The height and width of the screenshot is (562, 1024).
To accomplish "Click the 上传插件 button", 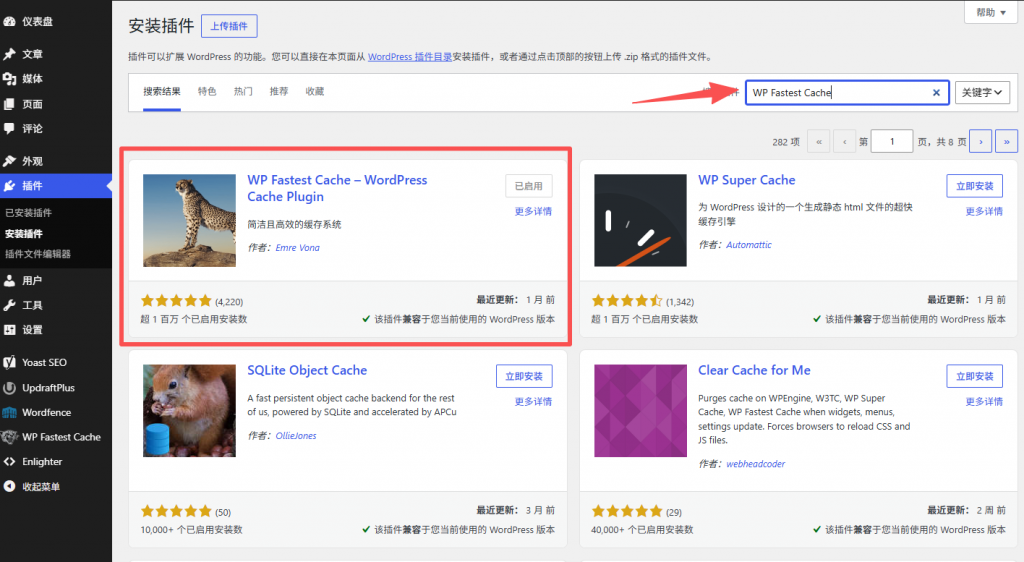I will (x=229, y=26).
